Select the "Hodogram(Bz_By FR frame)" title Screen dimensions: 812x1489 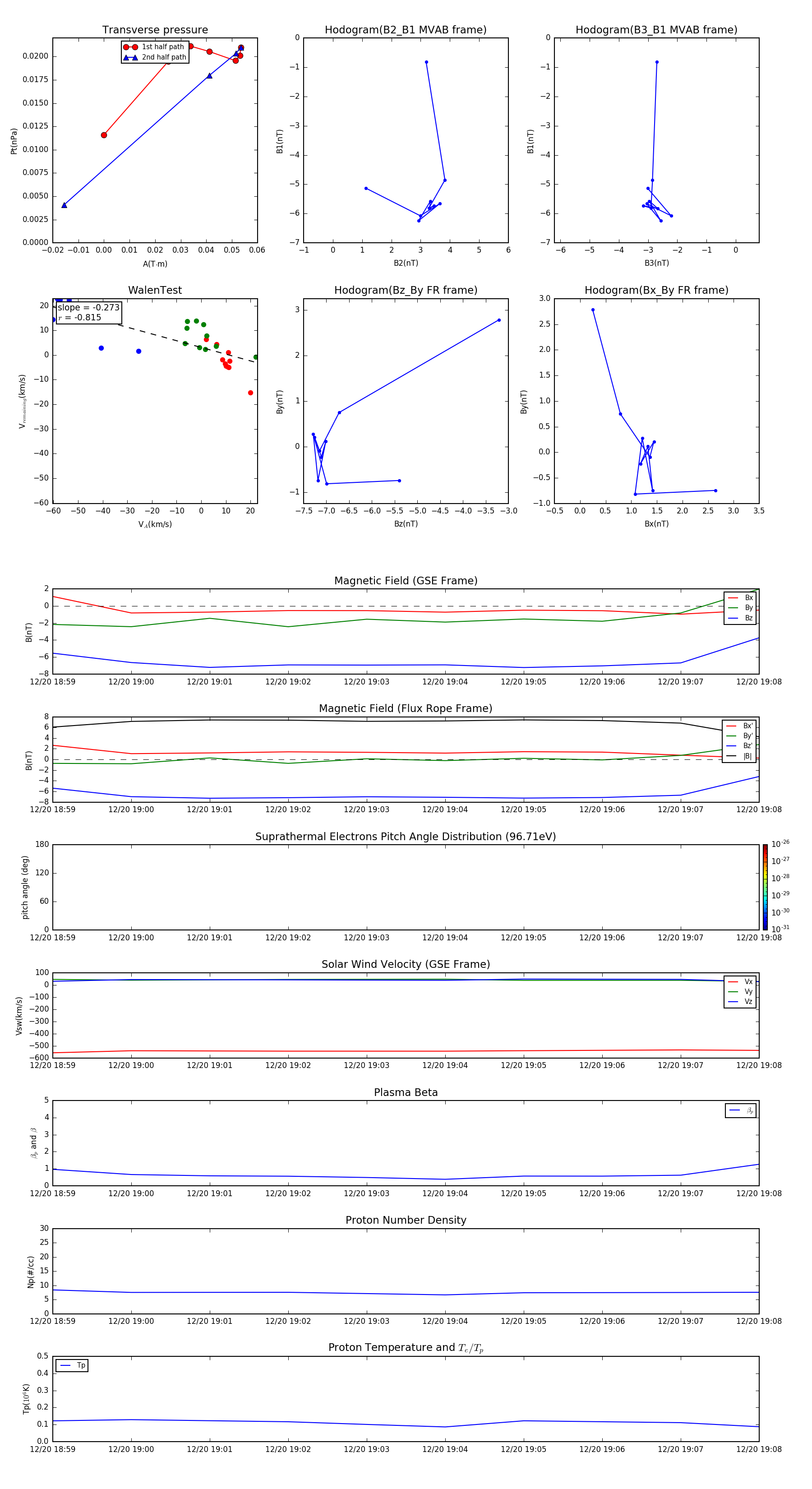pyautogui.click(x=406, y=290)
